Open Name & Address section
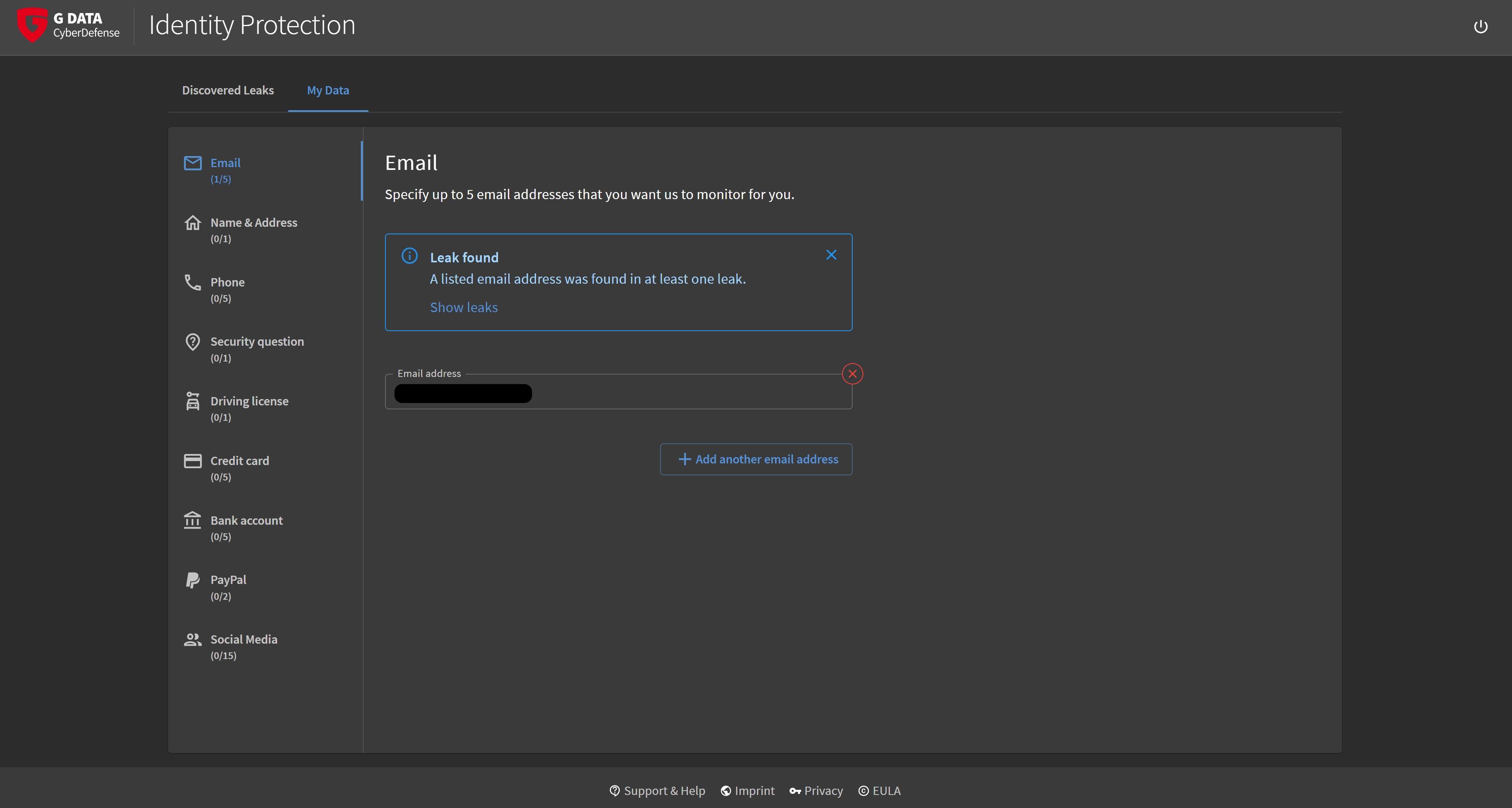 [253, 230]
